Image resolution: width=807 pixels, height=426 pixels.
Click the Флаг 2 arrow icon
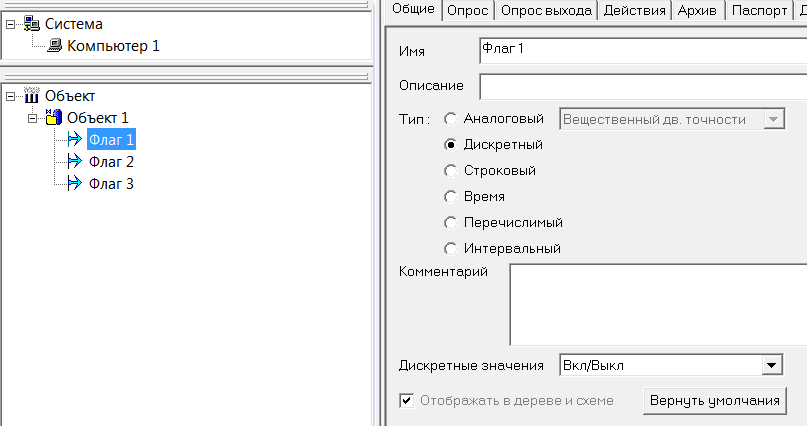pyautogui.click(x=75, y=162)
